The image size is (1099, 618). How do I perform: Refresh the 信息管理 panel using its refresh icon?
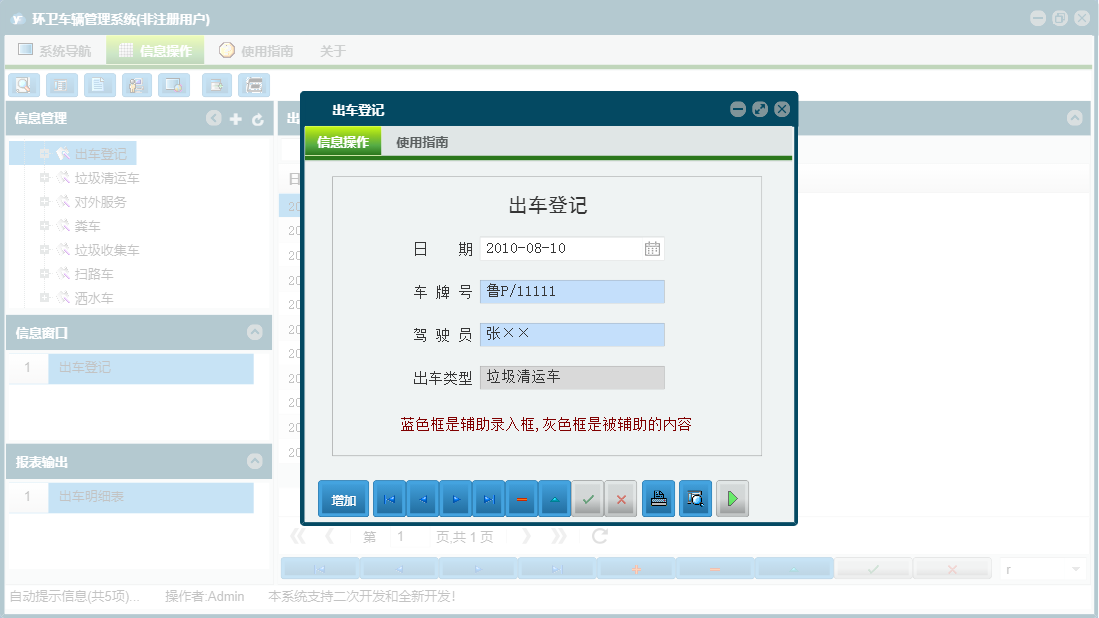[260, 118]
